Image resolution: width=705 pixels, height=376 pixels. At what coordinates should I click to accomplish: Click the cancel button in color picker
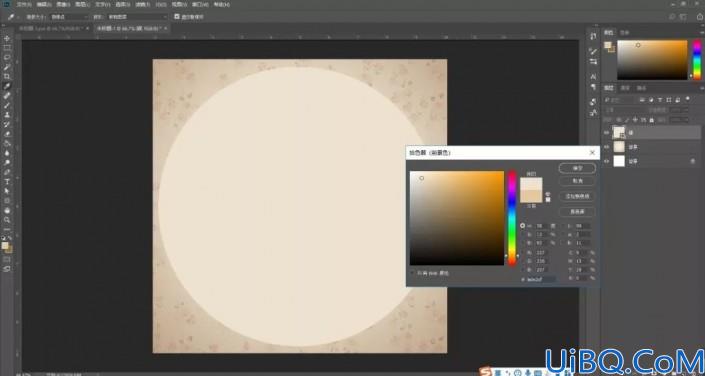577,181
